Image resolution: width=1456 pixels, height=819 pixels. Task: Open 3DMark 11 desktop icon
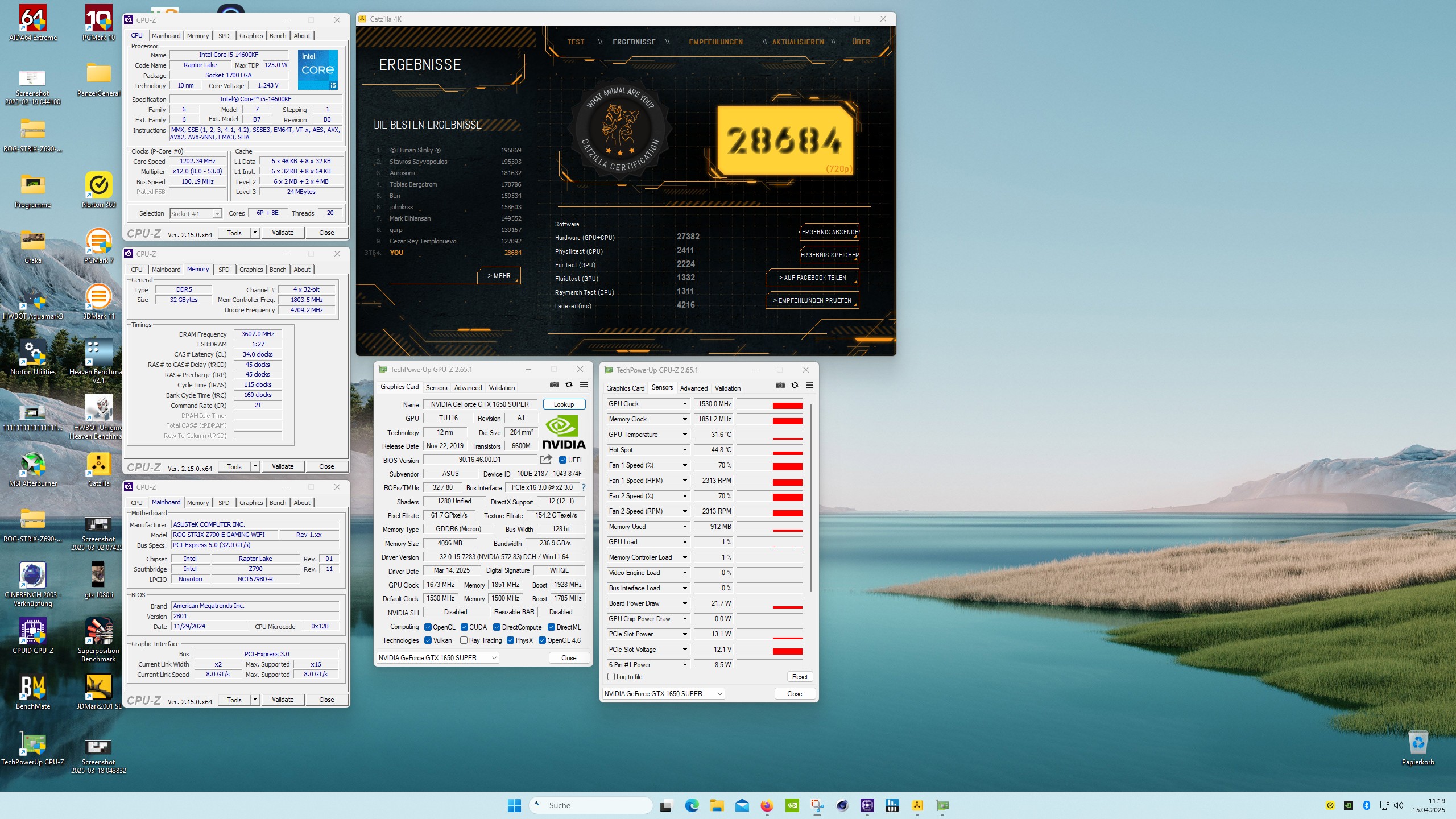(98, 301)
